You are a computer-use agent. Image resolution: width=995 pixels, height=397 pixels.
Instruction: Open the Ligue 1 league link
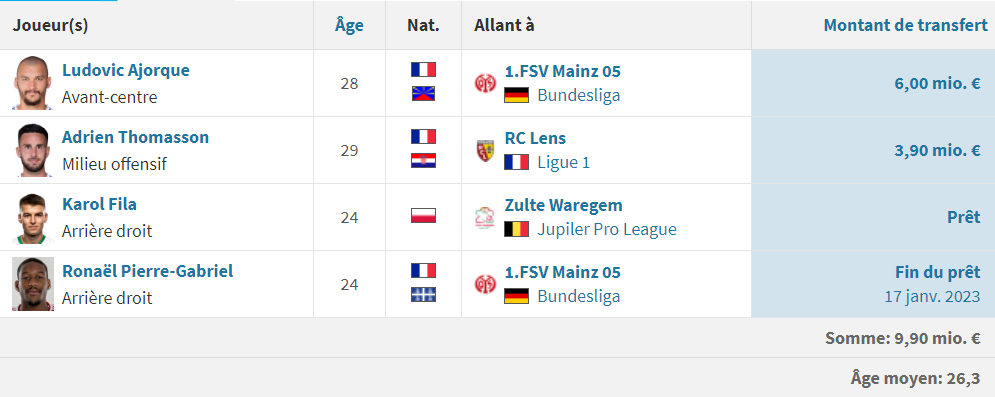[563, 162]
